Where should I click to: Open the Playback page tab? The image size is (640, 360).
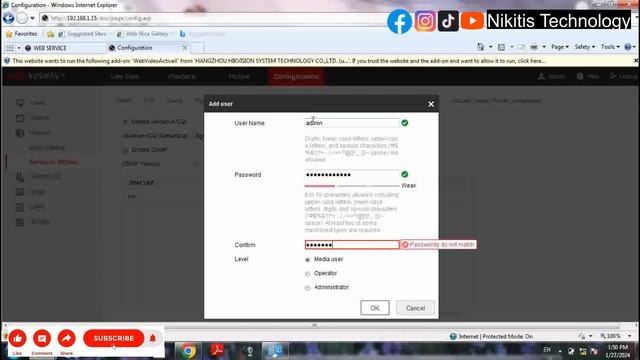[x=182, y=76]
